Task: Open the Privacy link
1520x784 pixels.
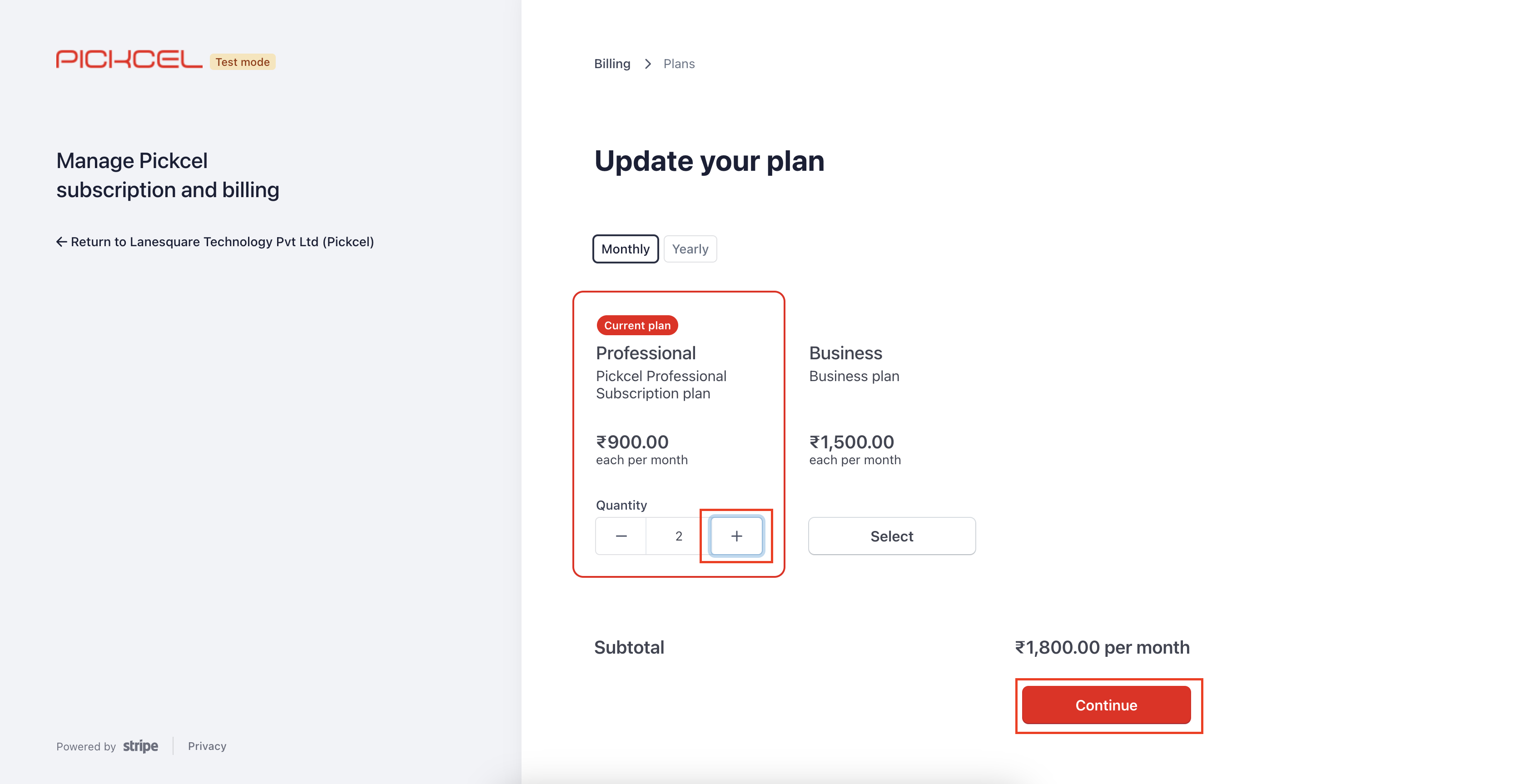Action: [x=207, y=746]
